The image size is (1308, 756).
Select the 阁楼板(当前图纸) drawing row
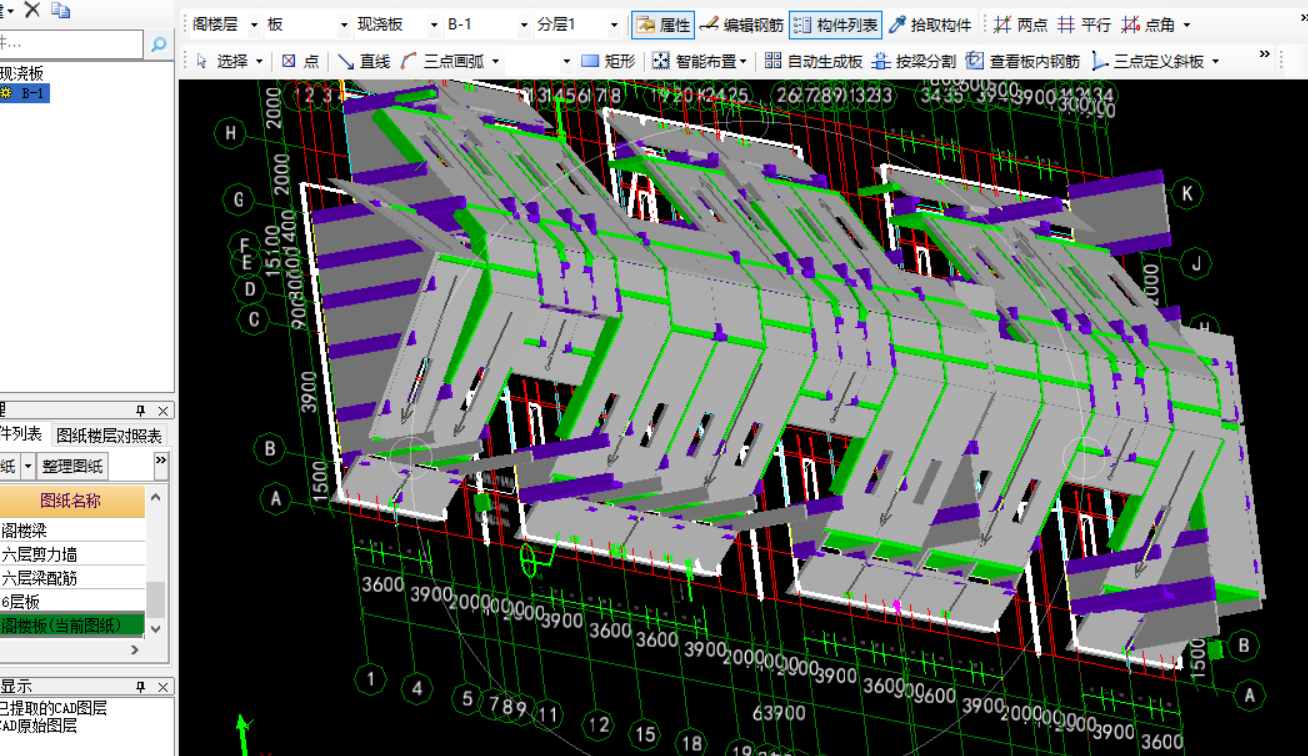point(72,626)
